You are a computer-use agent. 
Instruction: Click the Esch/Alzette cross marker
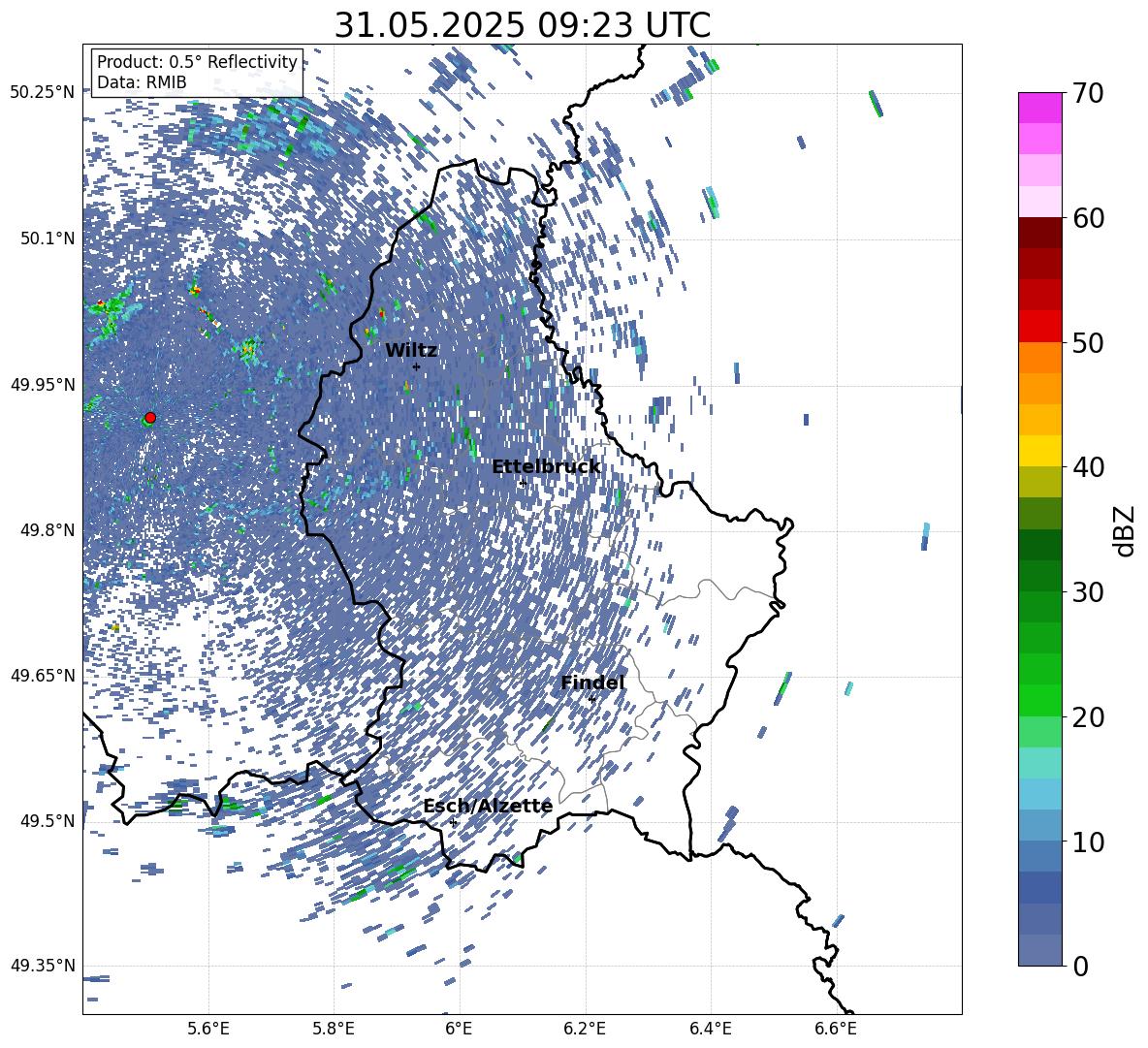coord(453,822)
